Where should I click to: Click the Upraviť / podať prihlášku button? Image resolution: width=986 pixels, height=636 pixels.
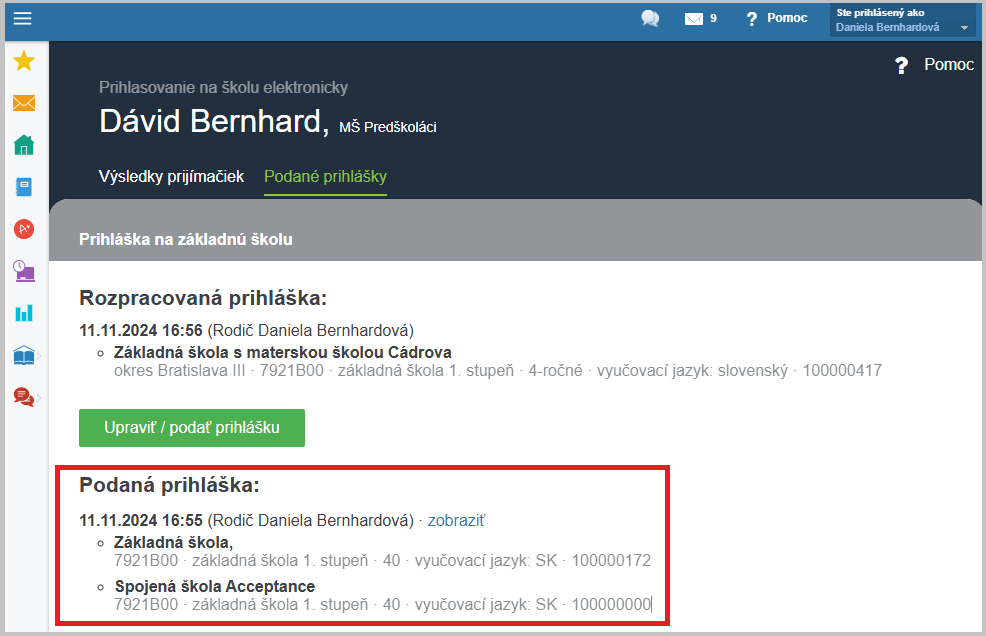pos(192,428)
